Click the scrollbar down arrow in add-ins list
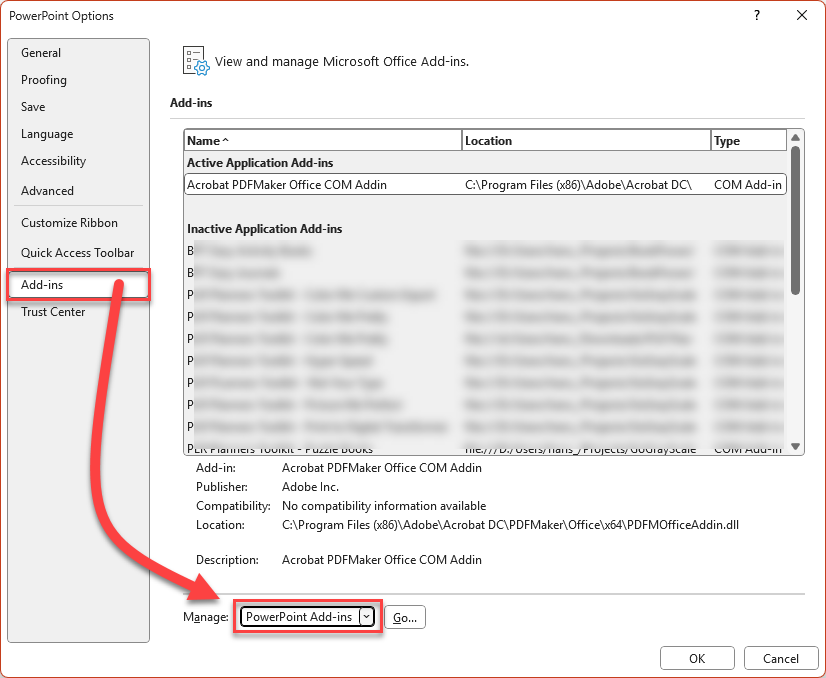Image resolution: width=826 pixels, height=678 pixels. point(796,445)
